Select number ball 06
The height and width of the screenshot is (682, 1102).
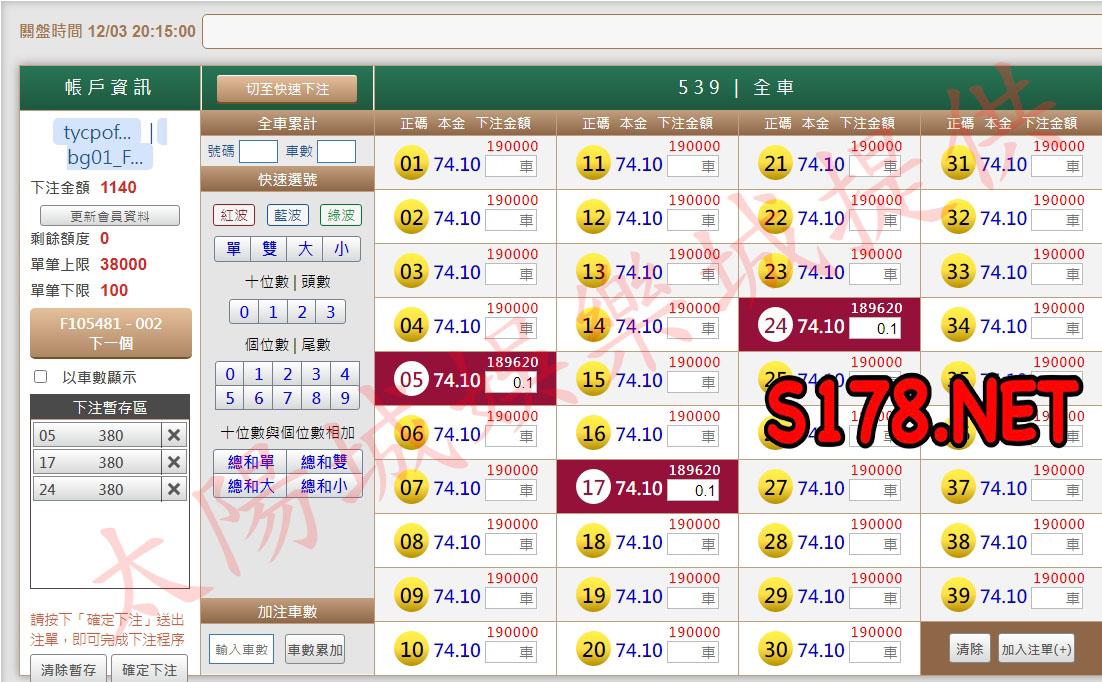tap(411, 434)
